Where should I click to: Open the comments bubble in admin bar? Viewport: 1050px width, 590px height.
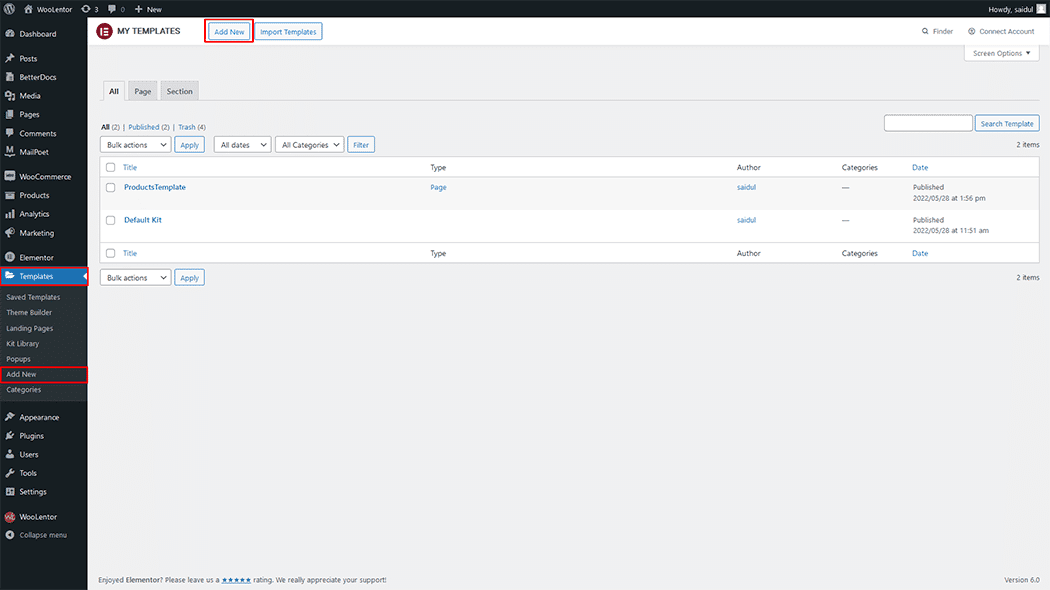pos(112,9)
